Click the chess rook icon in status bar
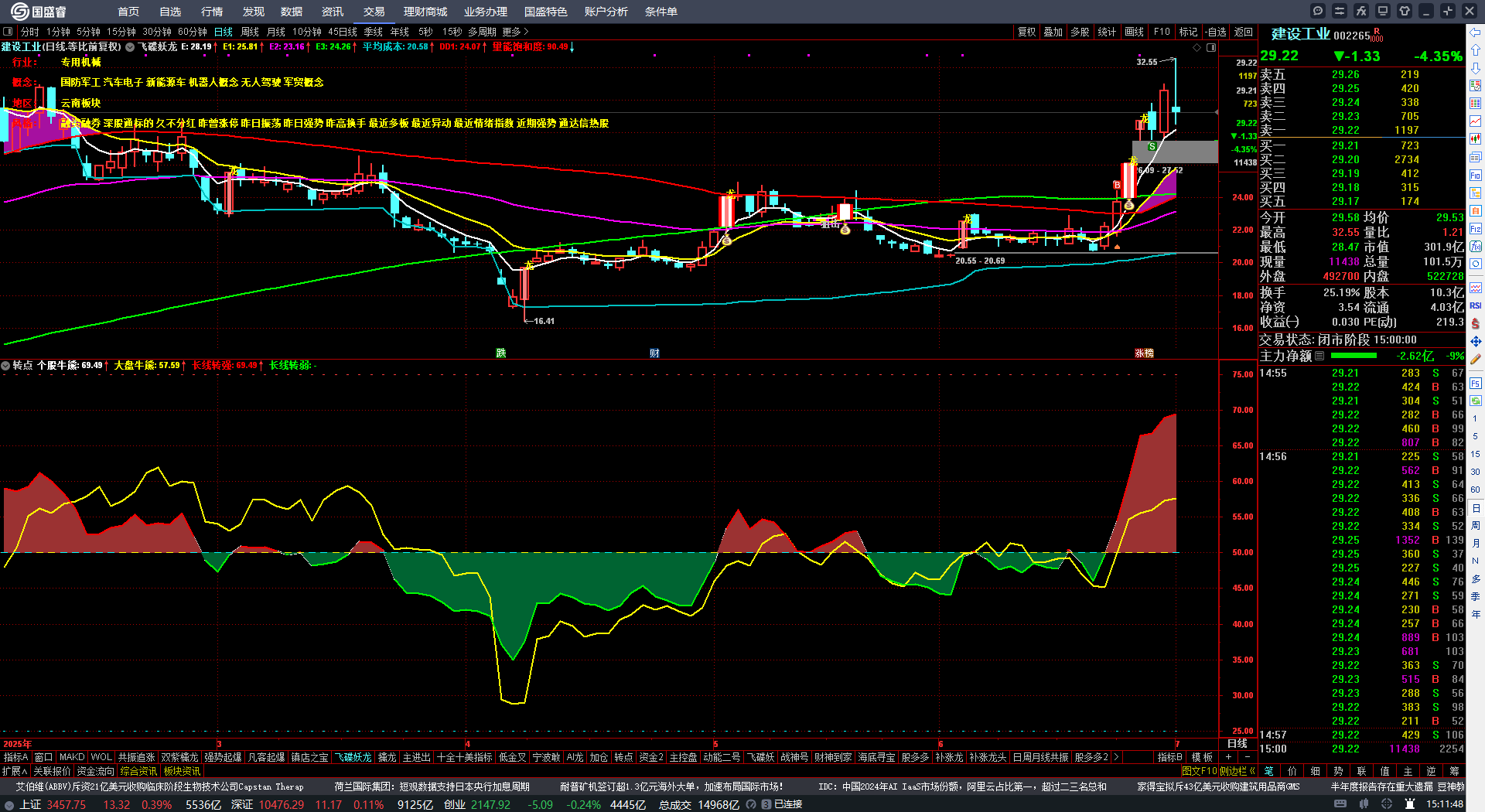Image resolution: width=1485 pixels, height=812 pixels. point(1410,804)
